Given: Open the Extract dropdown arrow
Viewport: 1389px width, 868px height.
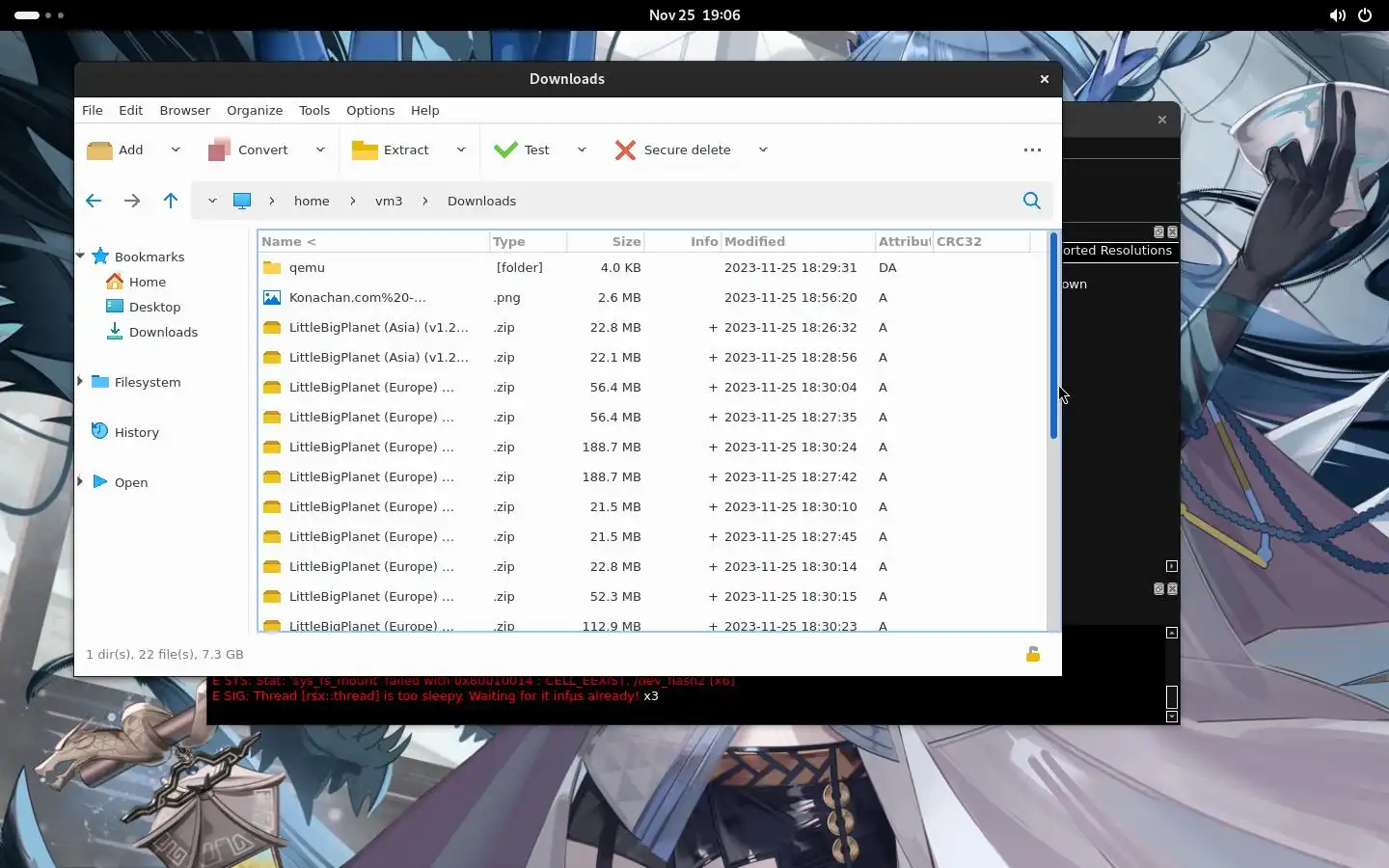Looking at the screenshot, I should [x=461, y=149].
